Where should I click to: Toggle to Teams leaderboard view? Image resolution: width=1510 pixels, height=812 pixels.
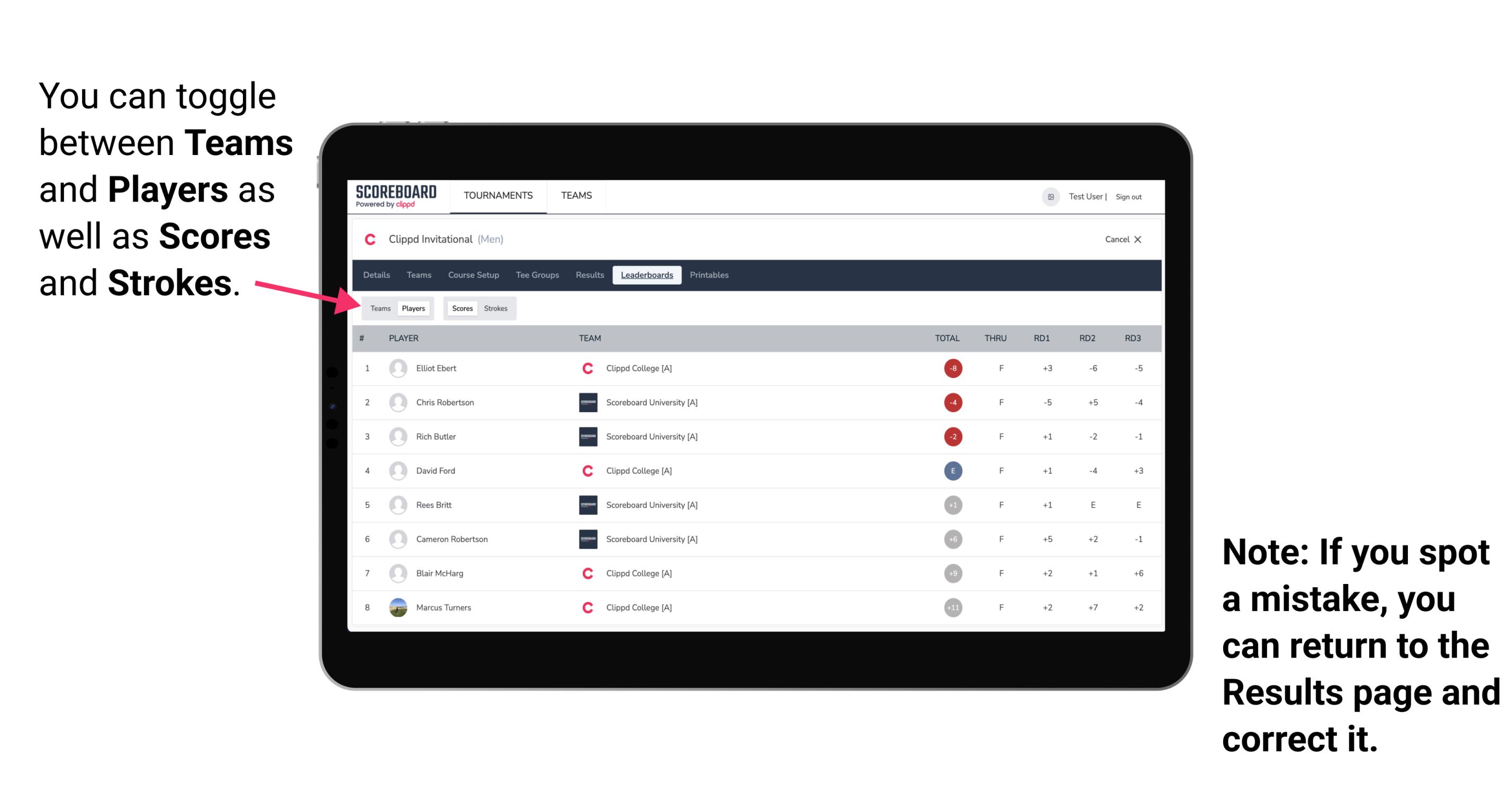(x=380, y=307)
